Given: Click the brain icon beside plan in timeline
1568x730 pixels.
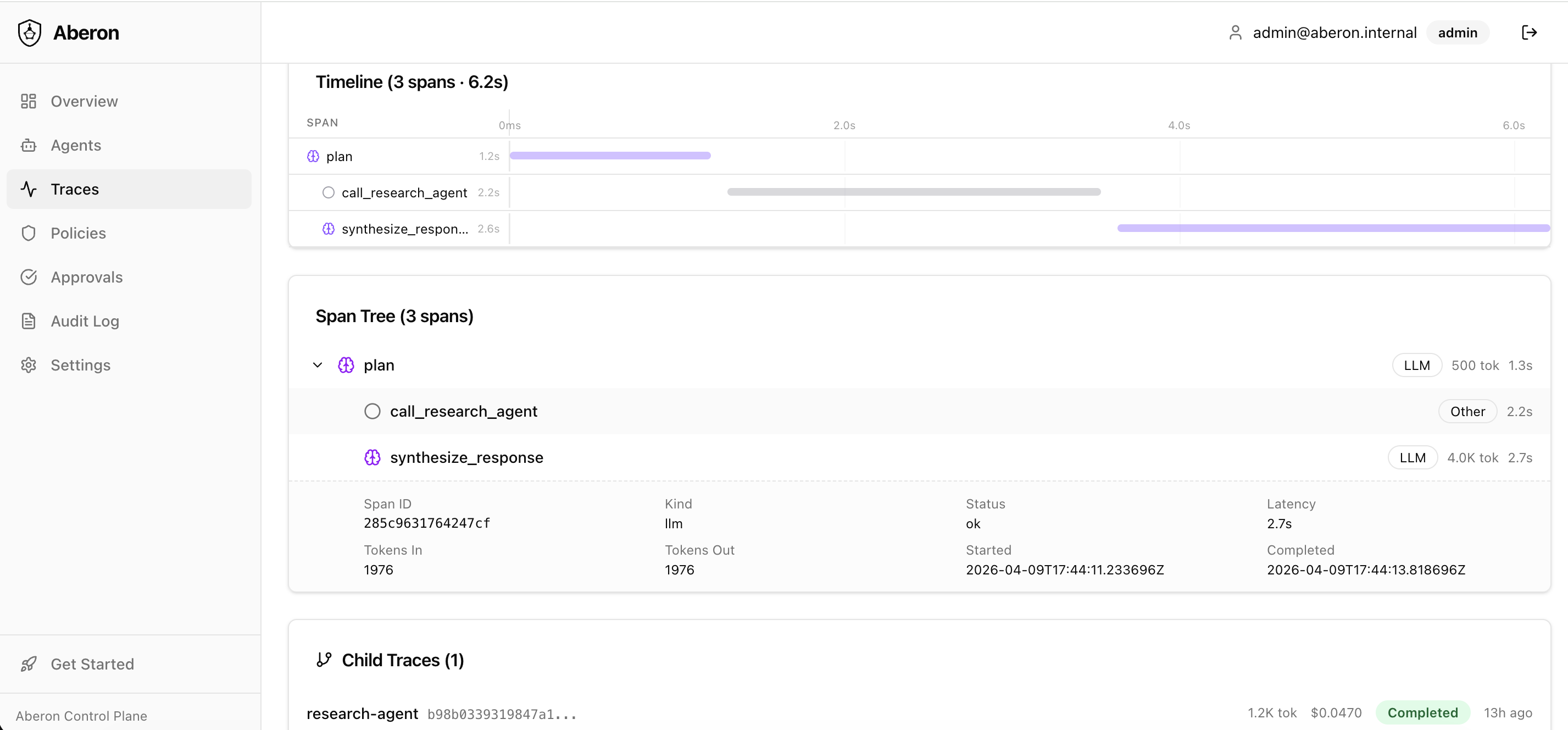Looking at the screenshot, I should click(x=313, y=157).
